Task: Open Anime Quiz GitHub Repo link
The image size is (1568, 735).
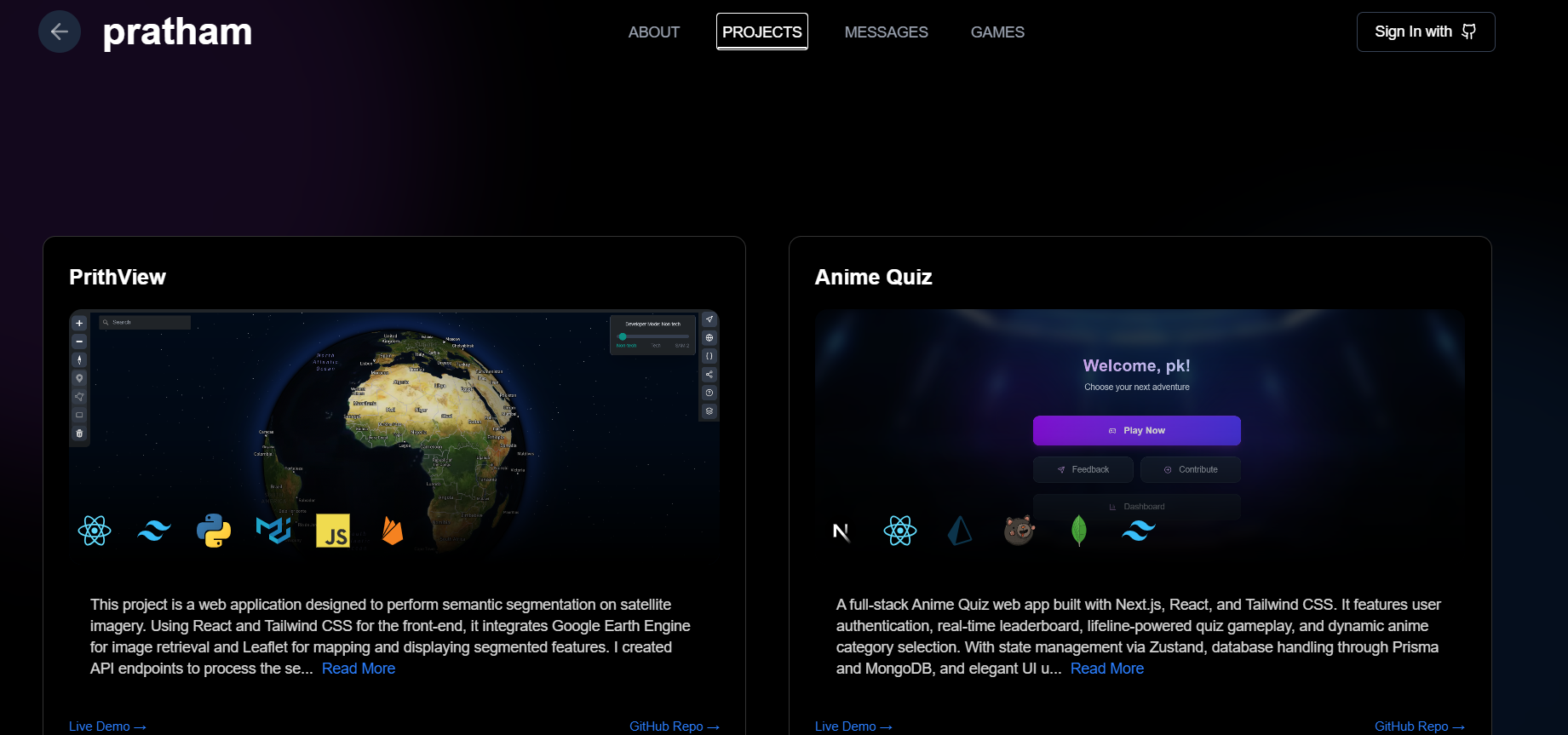Action: point(1420,726)
